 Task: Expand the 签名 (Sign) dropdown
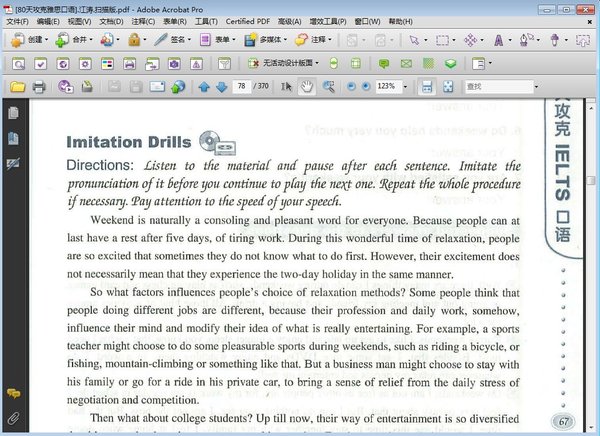point(189,39)
